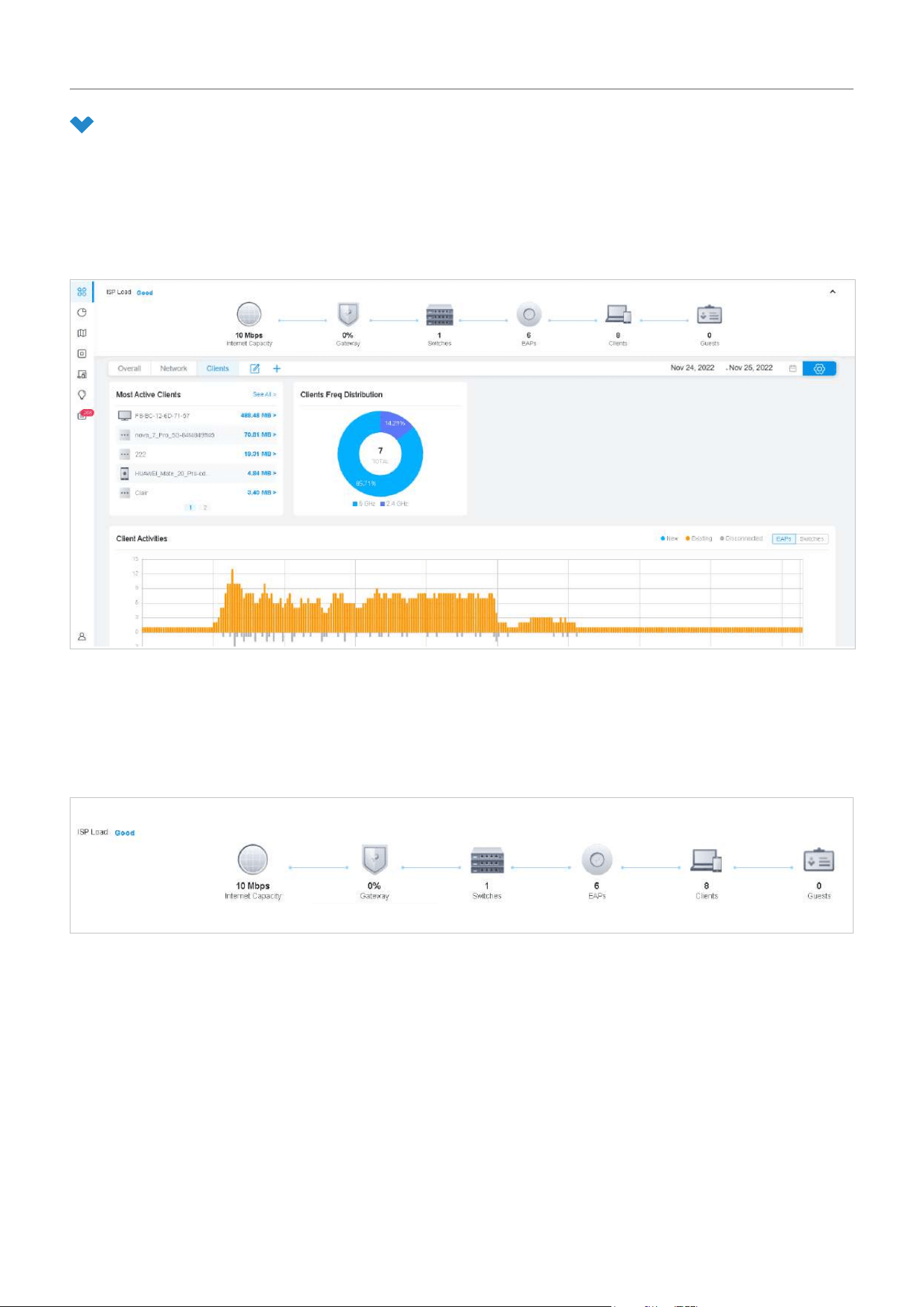Click the Clients laptop icon in the dashboard topology
The width and height of the screenshot is (924, 1307).
618,315
